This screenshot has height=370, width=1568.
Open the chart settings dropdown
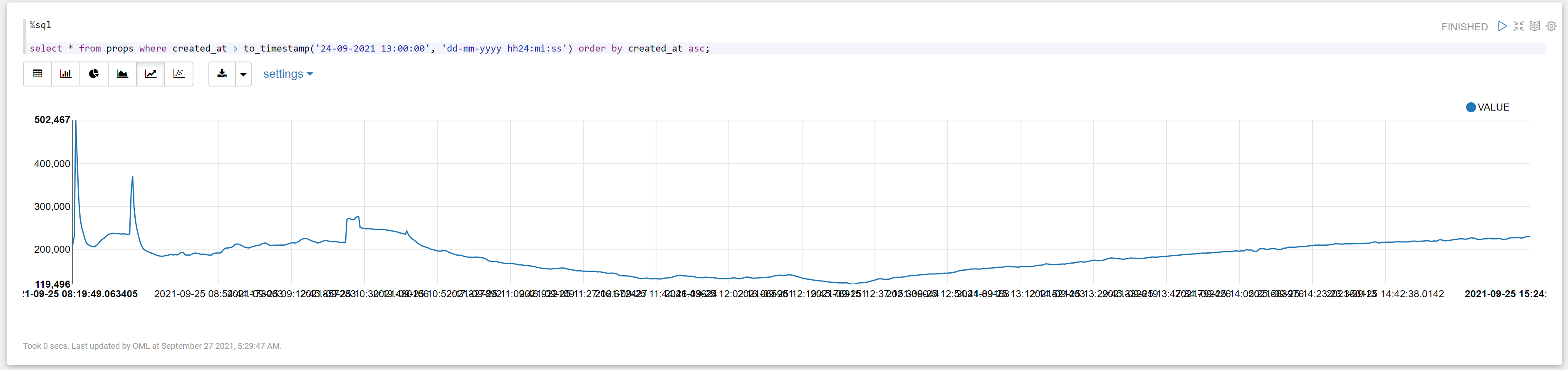pos(288,74)
